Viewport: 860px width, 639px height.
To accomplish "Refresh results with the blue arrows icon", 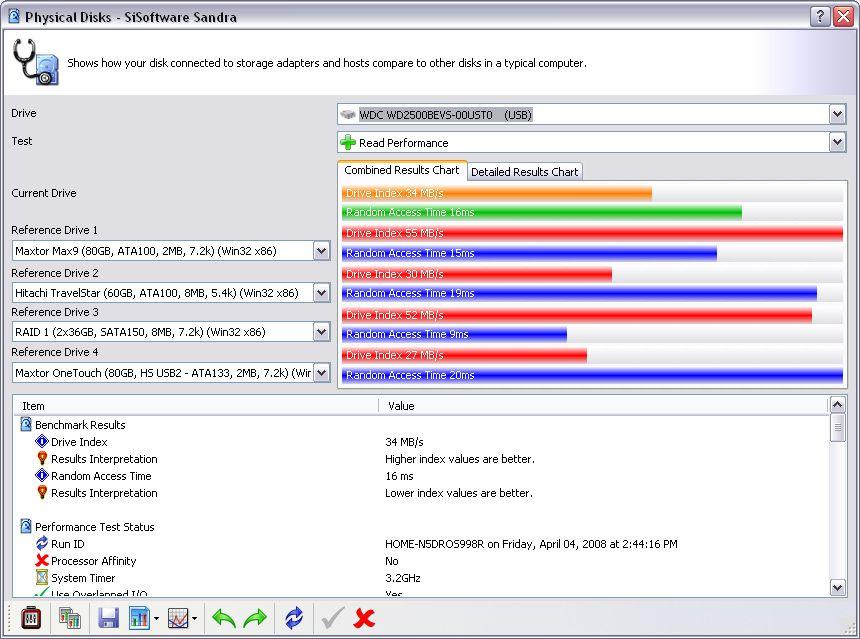I will pos(295,618).
